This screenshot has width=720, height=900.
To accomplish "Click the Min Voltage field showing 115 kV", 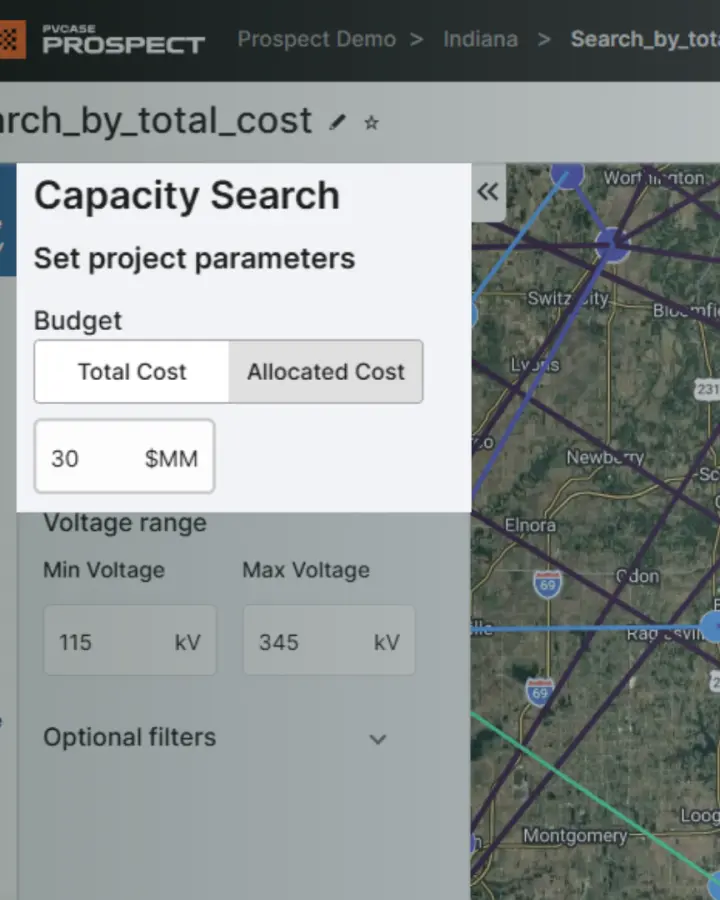I will pos(130,641).
